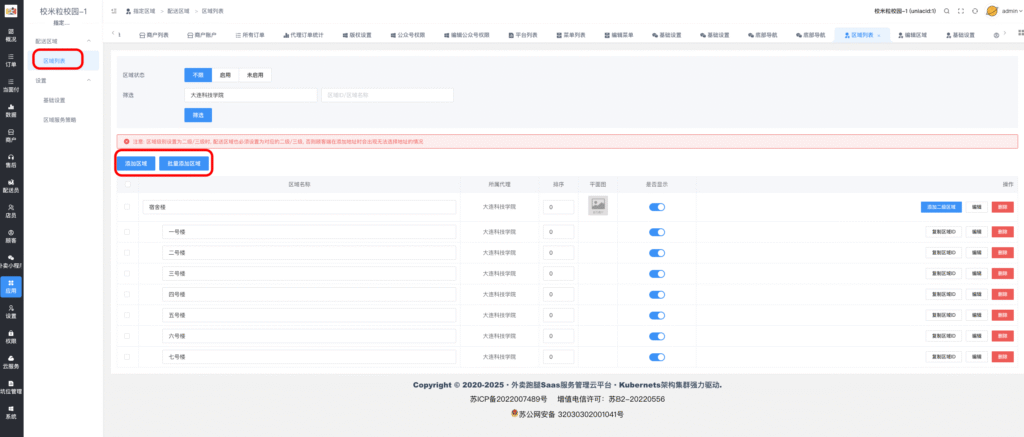
Task: Open the 权限 permissions lock icon
Action: (x=11, y=336)
